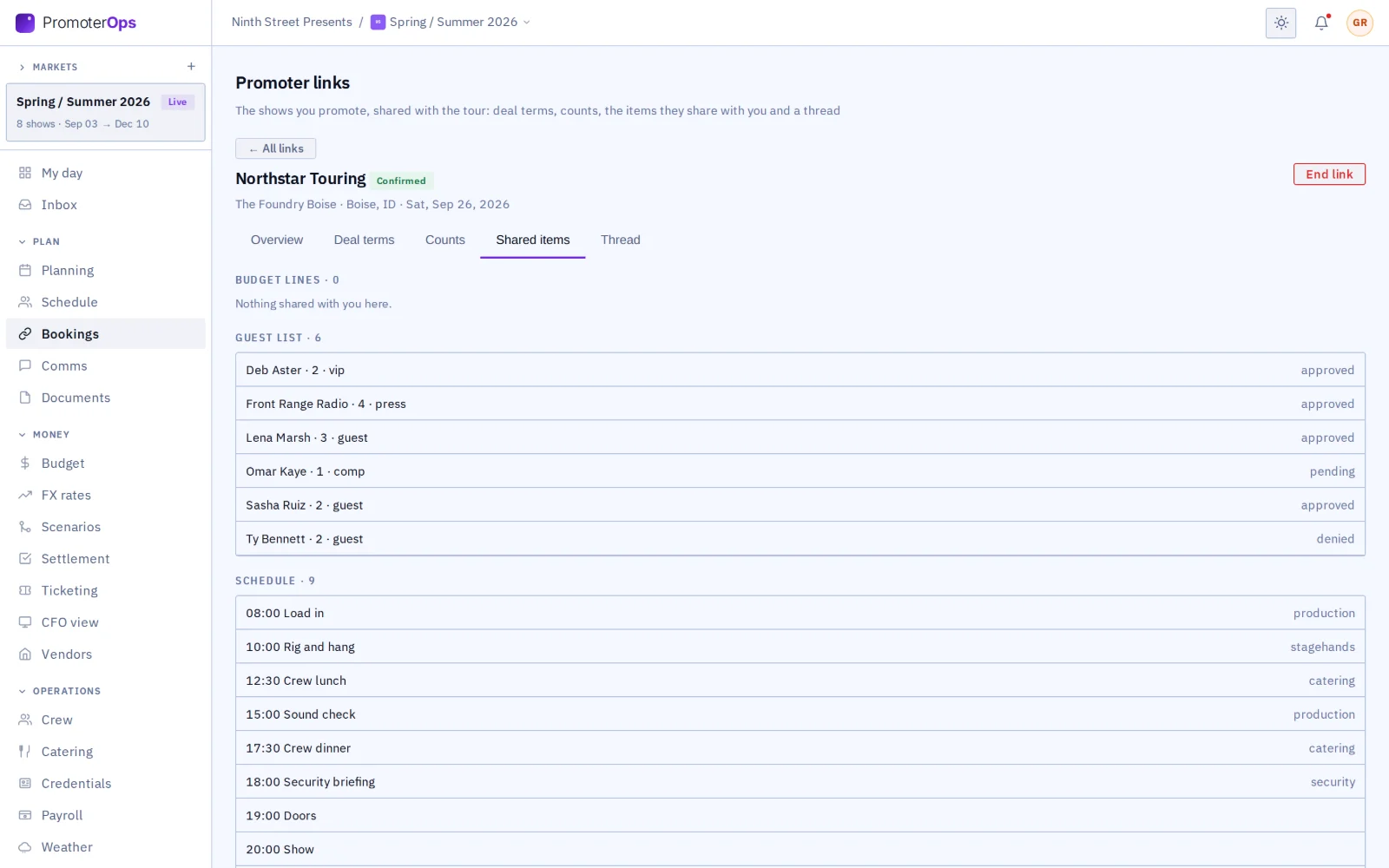Open Ticketing in the sidebar
This screenshot has height=868, width=1389.
tap(106, 590)
